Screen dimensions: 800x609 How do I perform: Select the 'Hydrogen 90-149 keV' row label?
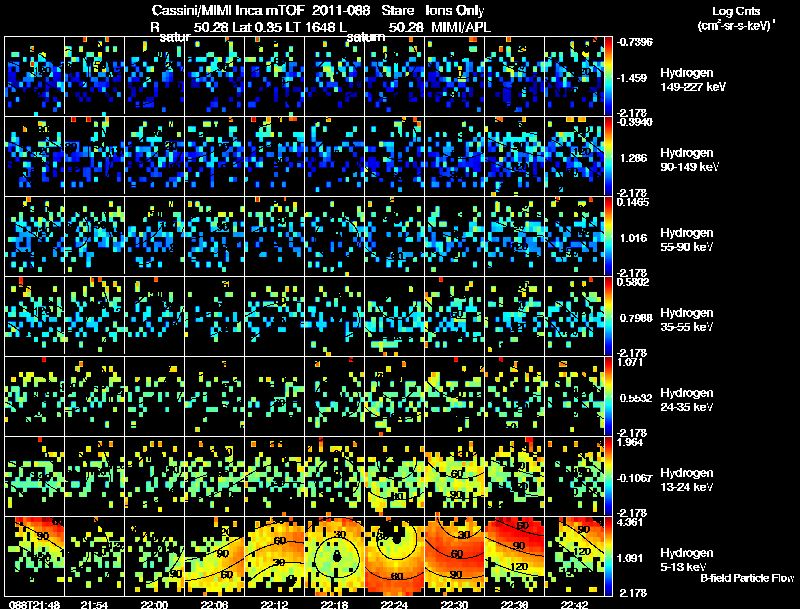point(690,160)
